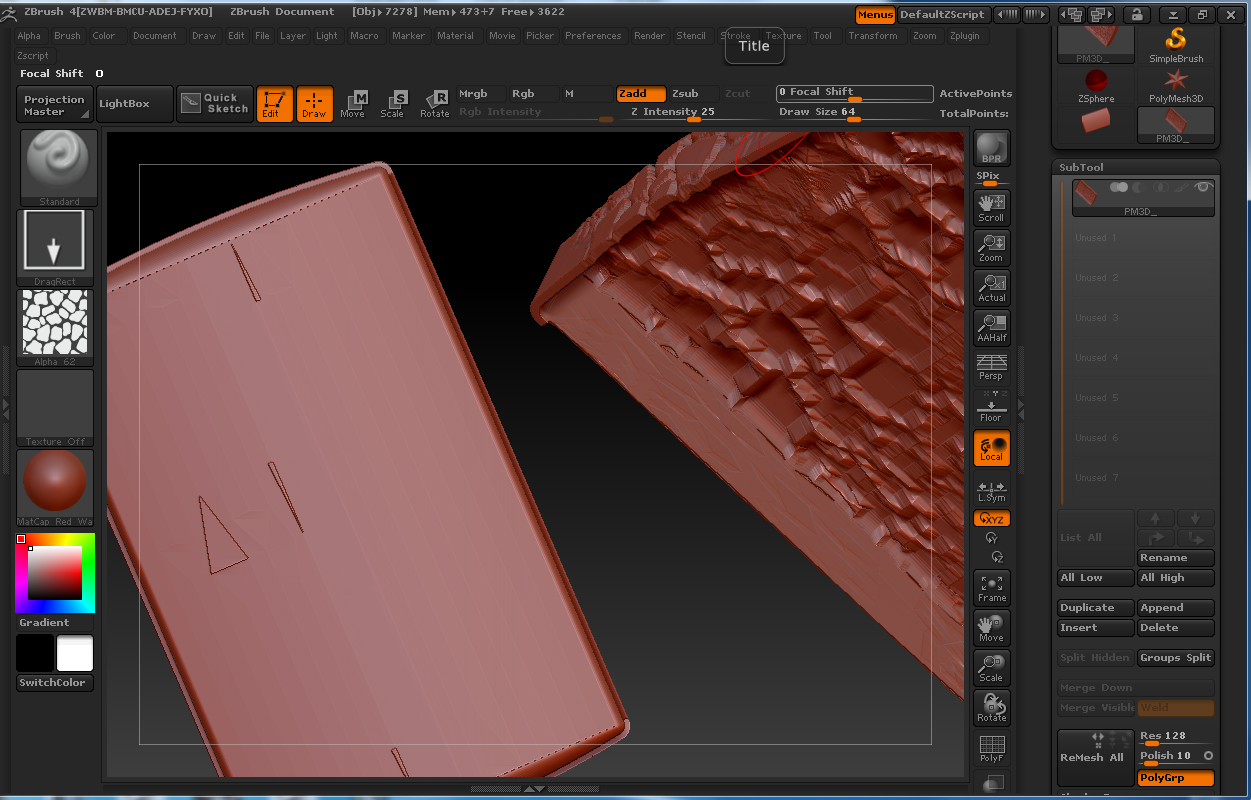The height and width of the screenshot is (800, 1251).
Task: Open the Render menu
Action: pos(649,36)
